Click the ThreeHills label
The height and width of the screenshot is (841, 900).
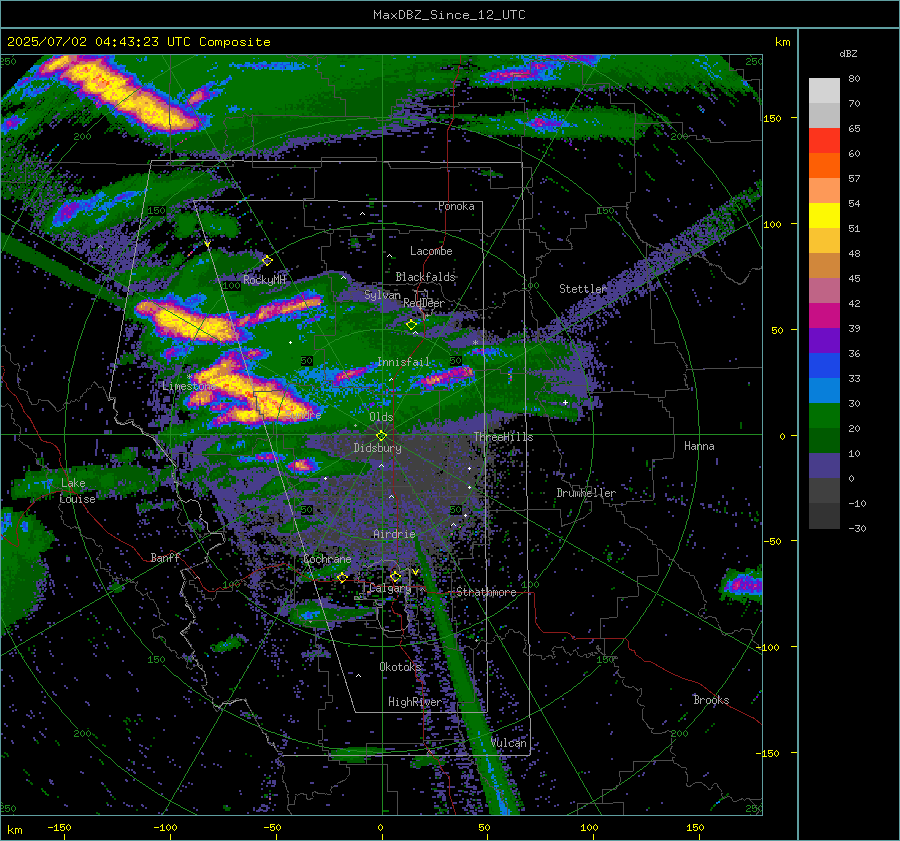coord(503,437)
